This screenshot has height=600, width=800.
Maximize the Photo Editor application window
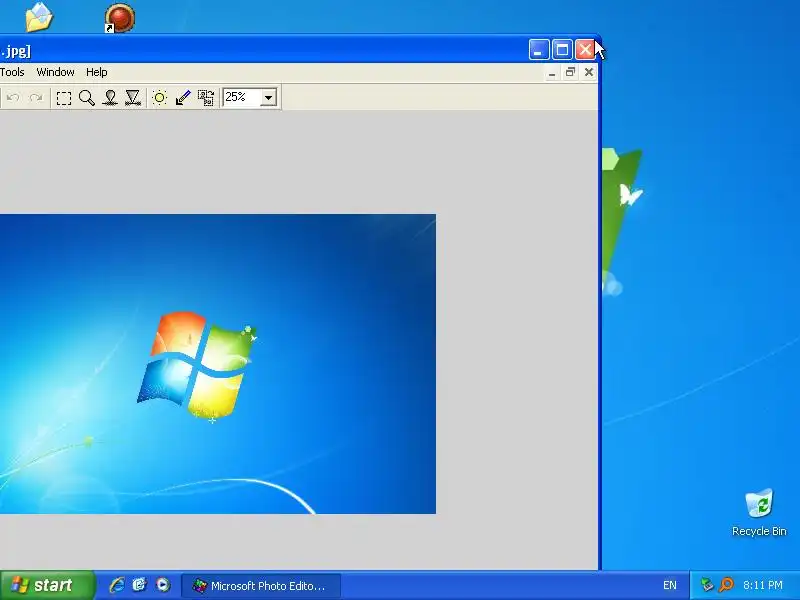click(x=562, y=49)
